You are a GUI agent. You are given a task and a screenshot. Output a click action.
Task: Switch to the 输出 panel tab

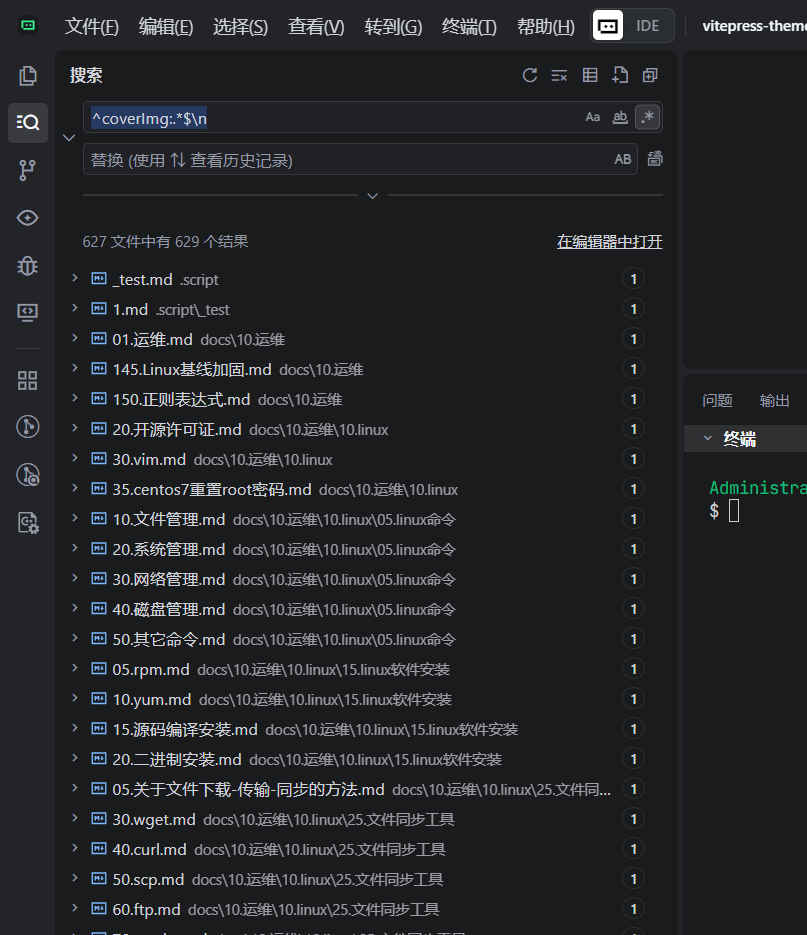click(x=774, y=400)
